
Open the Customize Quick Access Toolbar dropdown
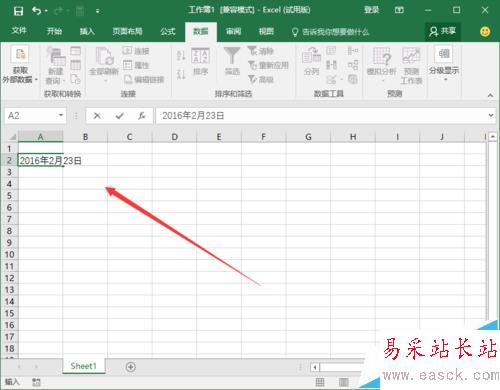tap(97, 11)
